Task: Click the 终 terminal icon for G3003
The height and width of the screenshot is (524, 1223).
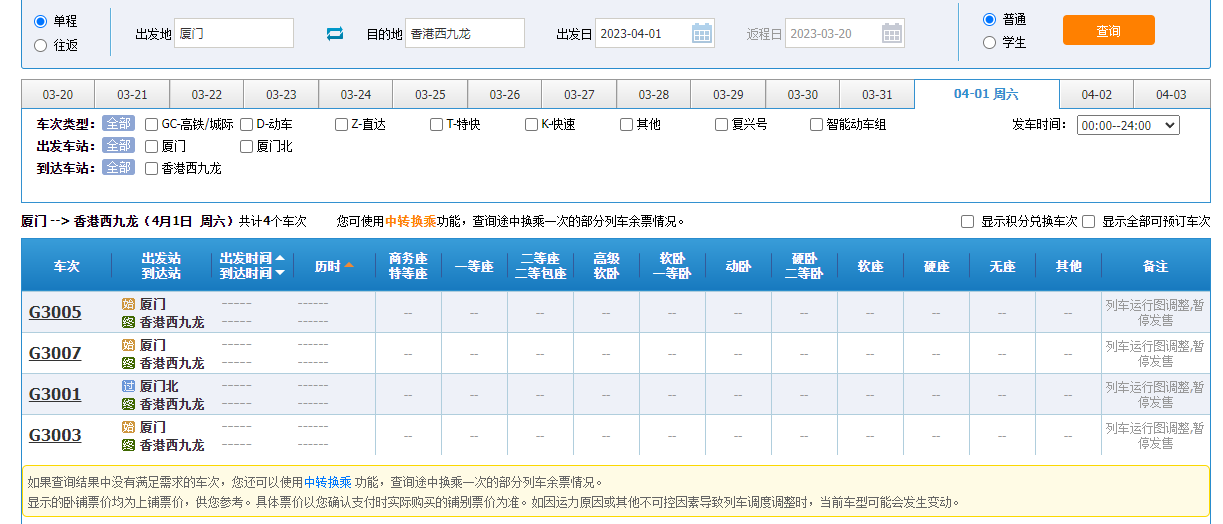Action: (128, 445)
